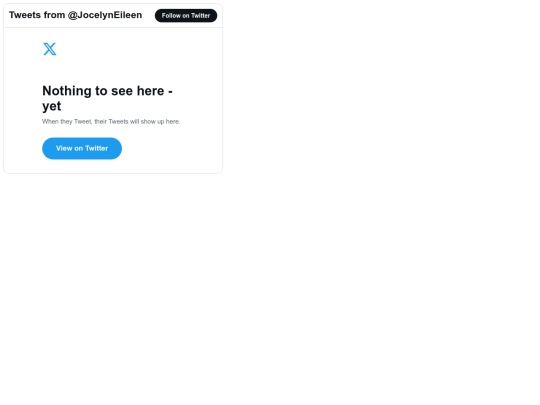Image resolution: width=540 pixels, height=405 pixels.
Task: Click the Tweets from @JocelynEileen header title
Action: click(x=75, y=15)
